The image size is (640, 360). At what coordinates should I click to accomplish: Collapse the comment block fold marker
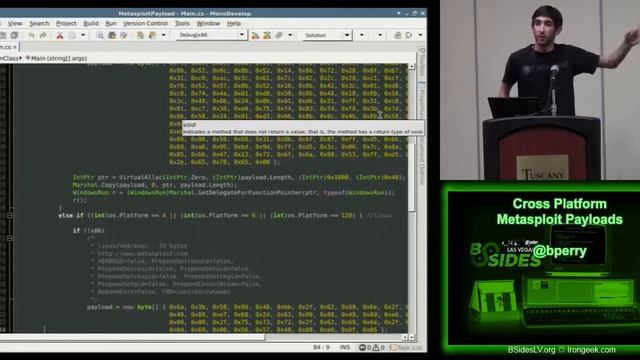9,238
